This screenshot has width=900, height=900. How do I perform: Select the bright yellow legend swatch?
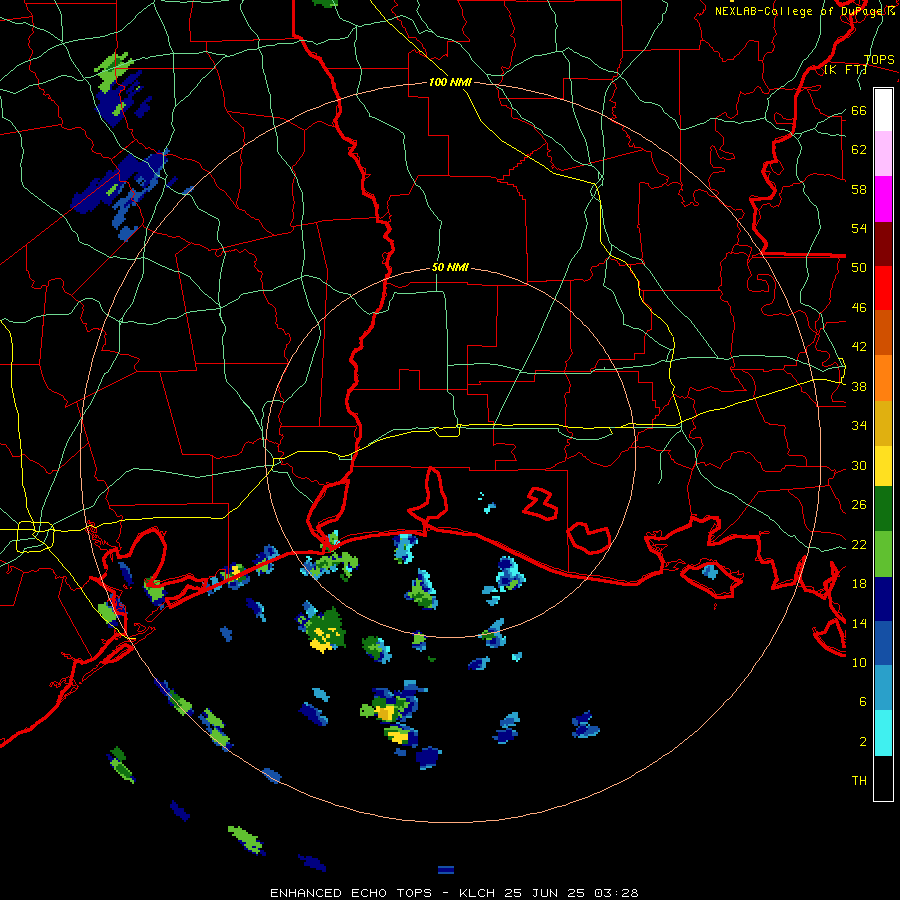click(883, 466)
